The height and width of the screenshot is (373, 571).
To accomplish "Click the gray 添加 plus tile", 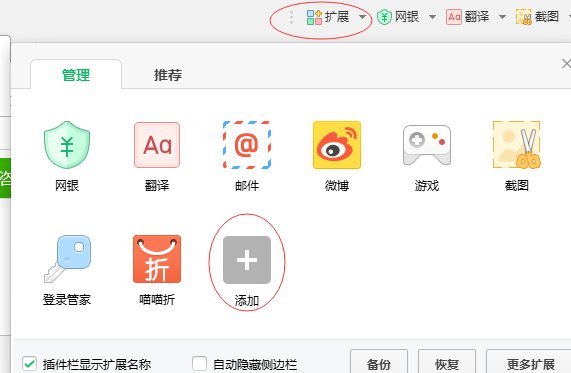I will [247, 260].
